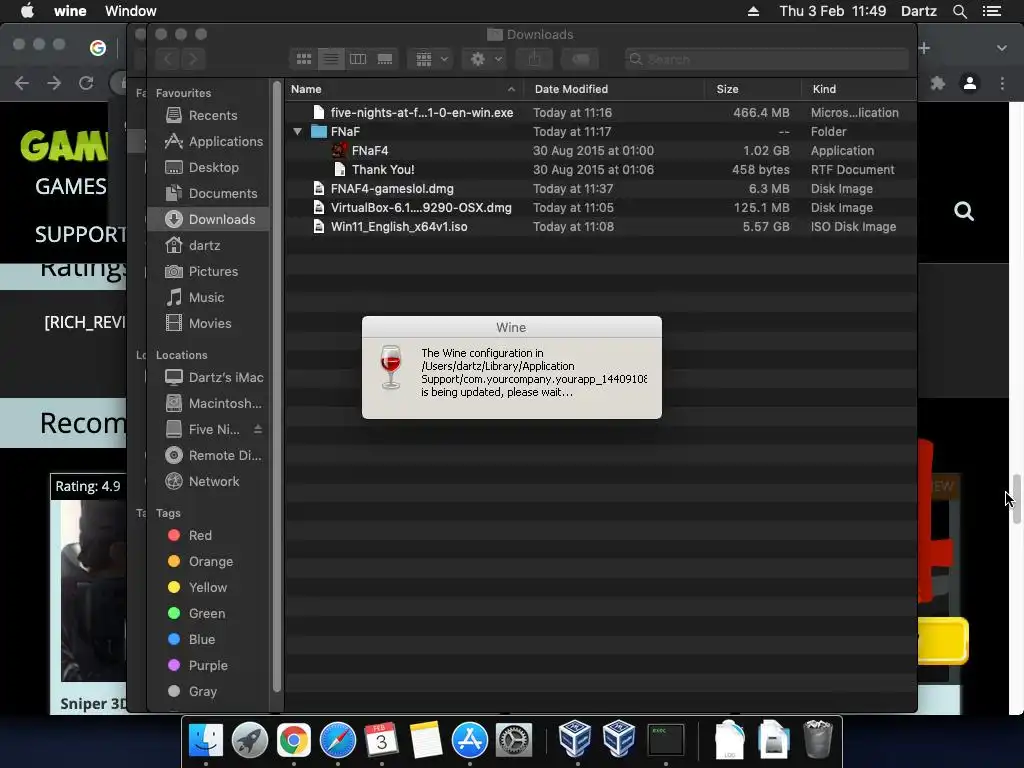Open the Window menu in menu bar
The height and width of the screenshot is (768, 1024).
[x=131, y=11]
